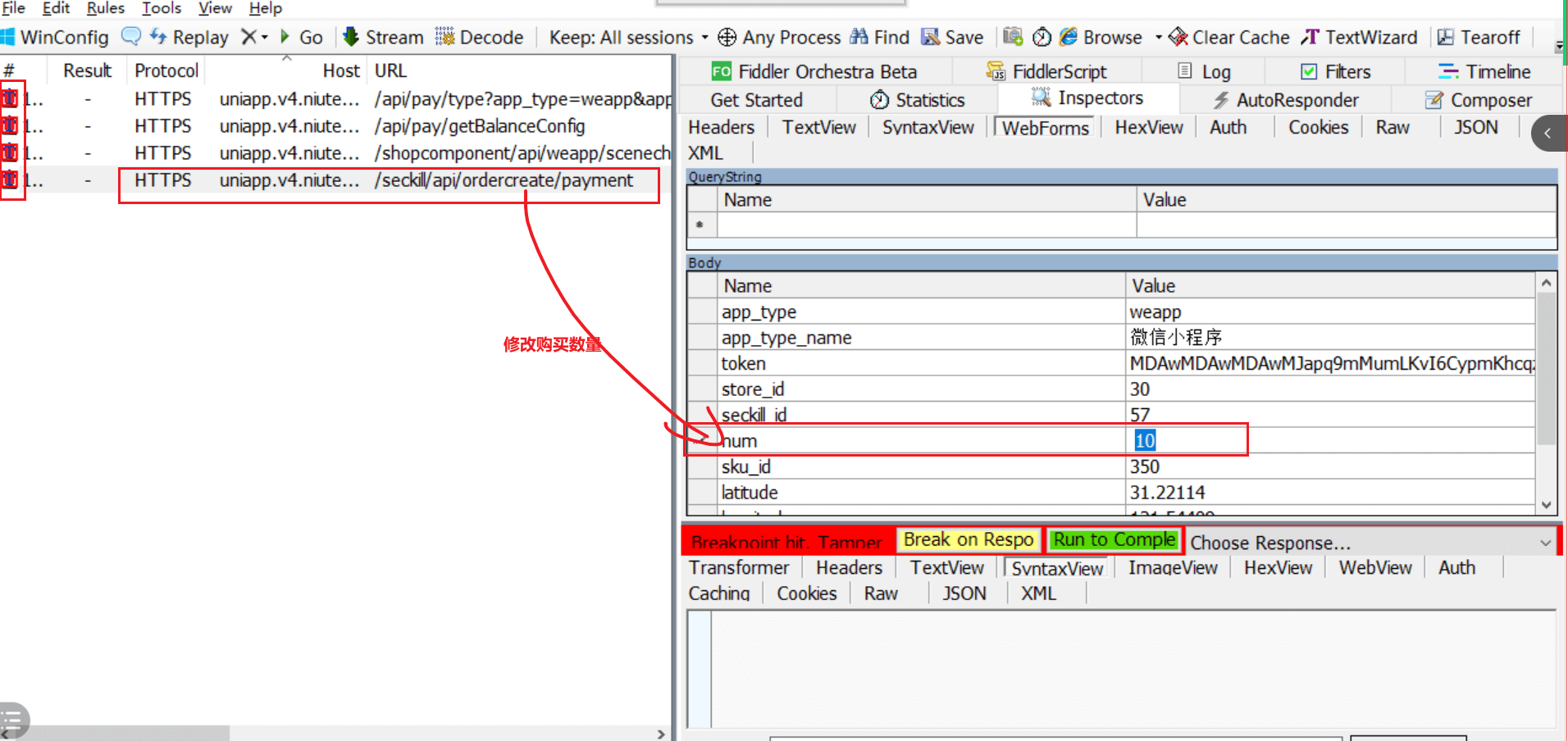Open the View menu
Screen dimensions: 1568x741
coord(215,8)
